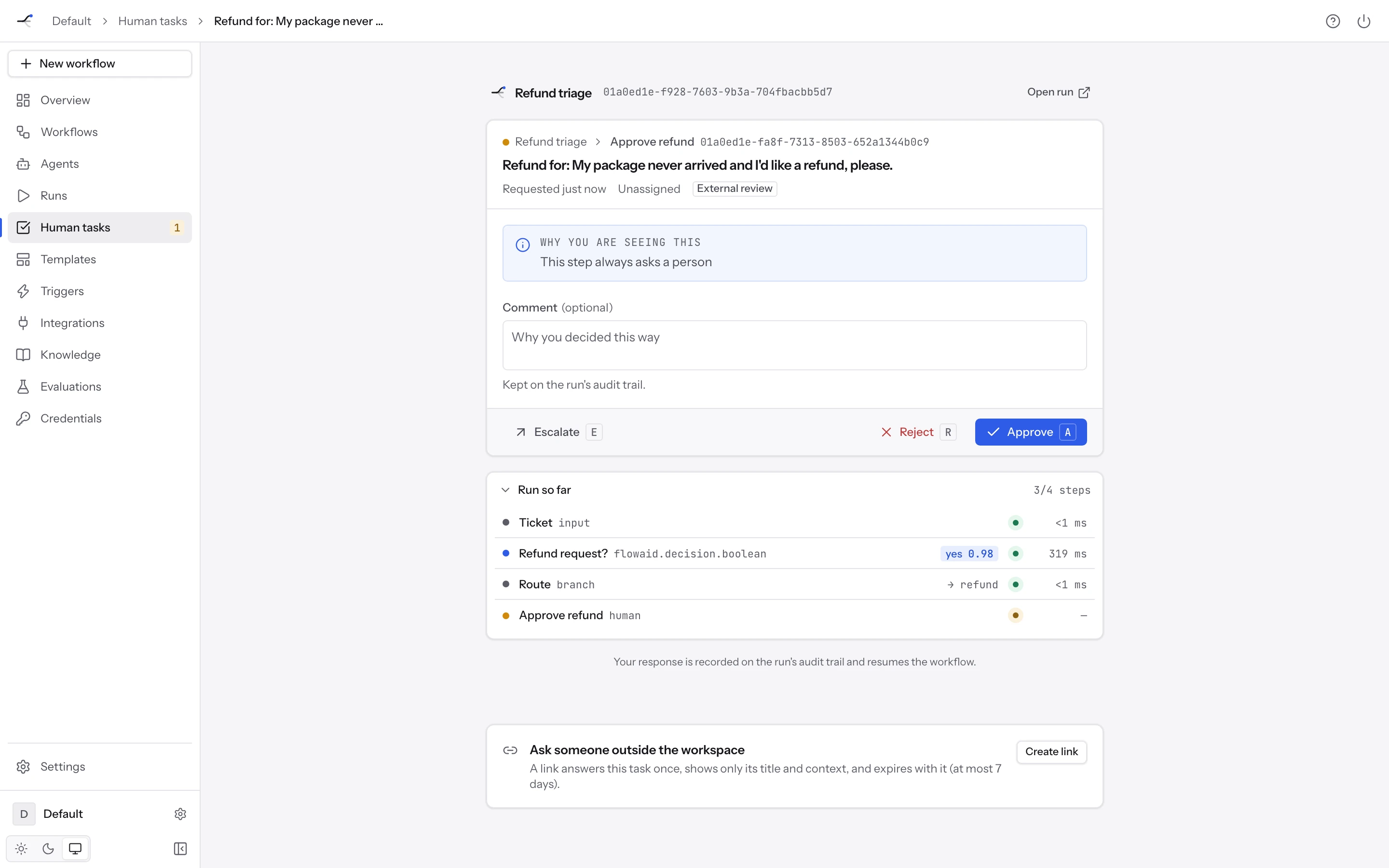Open the Route branch step row
This screenshot has height=868, width=1389.
click(x=794, y=584)
